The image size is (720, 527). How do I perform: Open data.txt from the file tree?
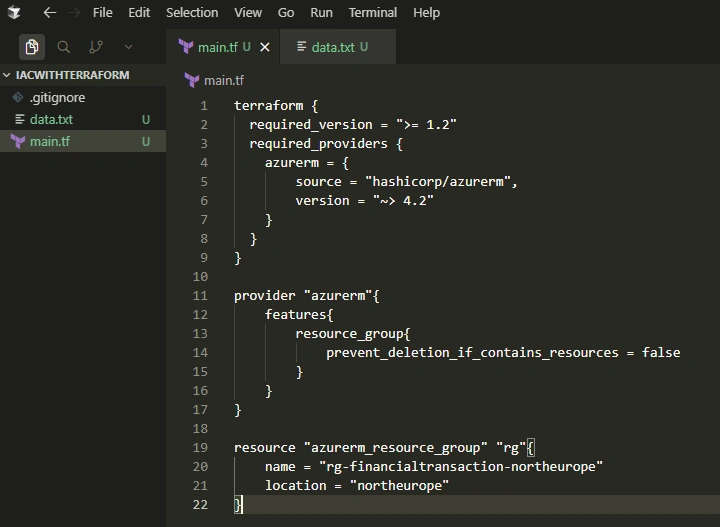click(x=83, y=119)
